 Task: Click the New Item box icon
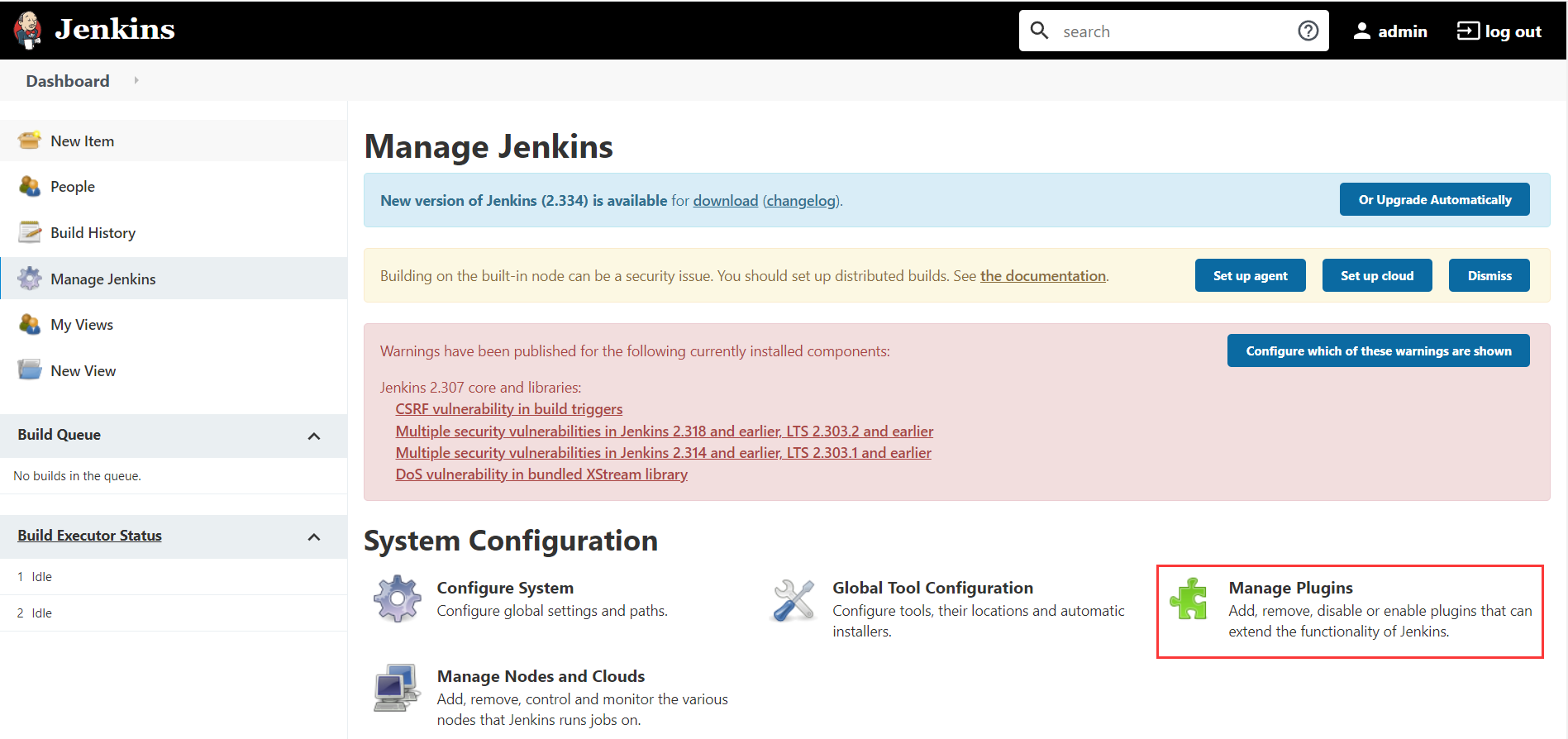click(30, 141)
